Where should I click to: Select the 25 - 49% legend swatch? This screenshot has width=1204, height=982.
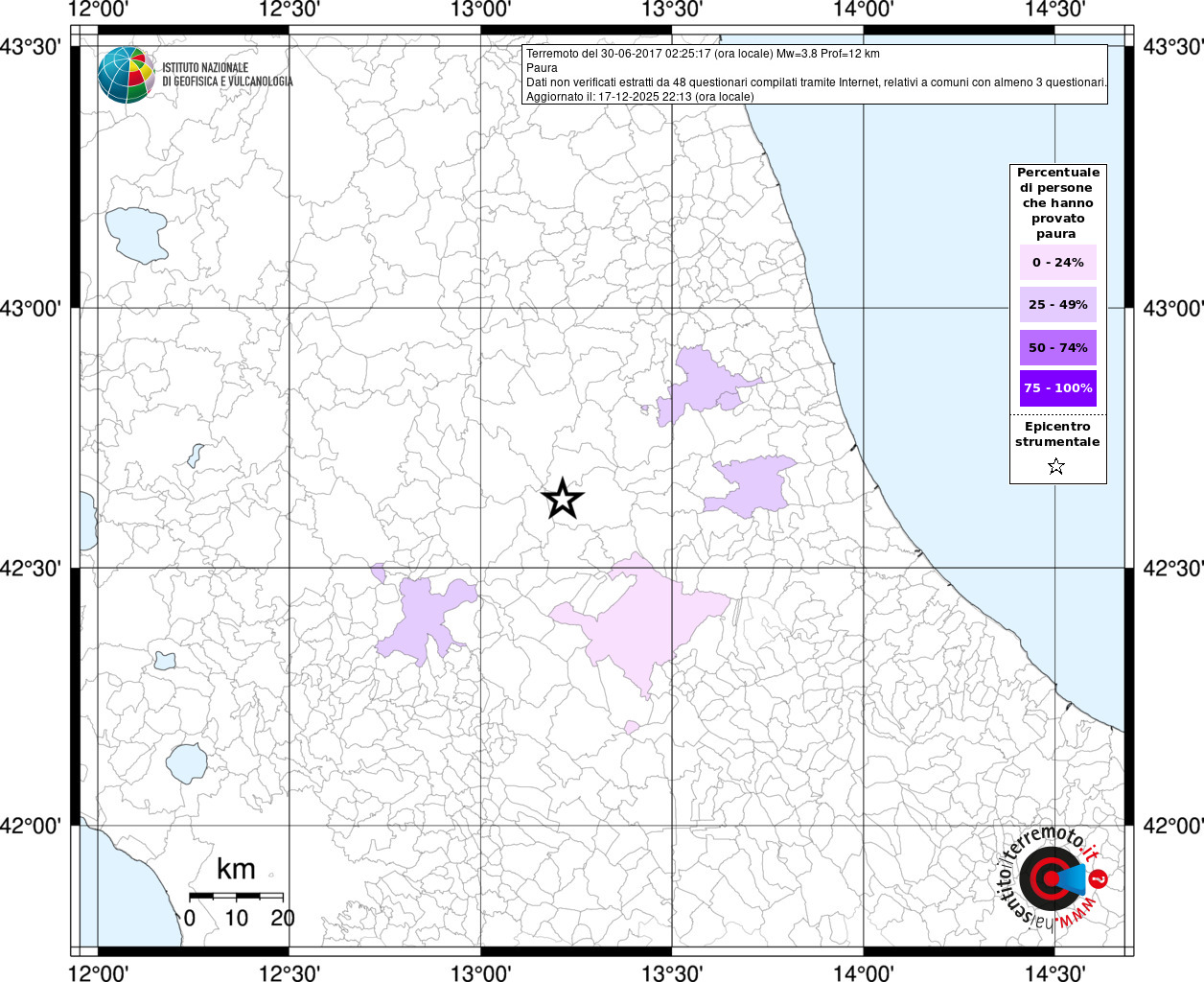(x=1058, y=305)
